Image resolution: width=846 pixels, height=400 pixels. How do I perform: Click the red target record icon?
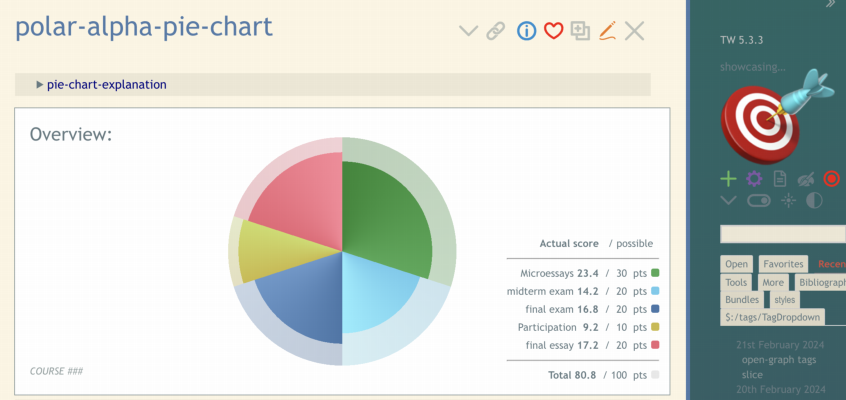point(831,179)
